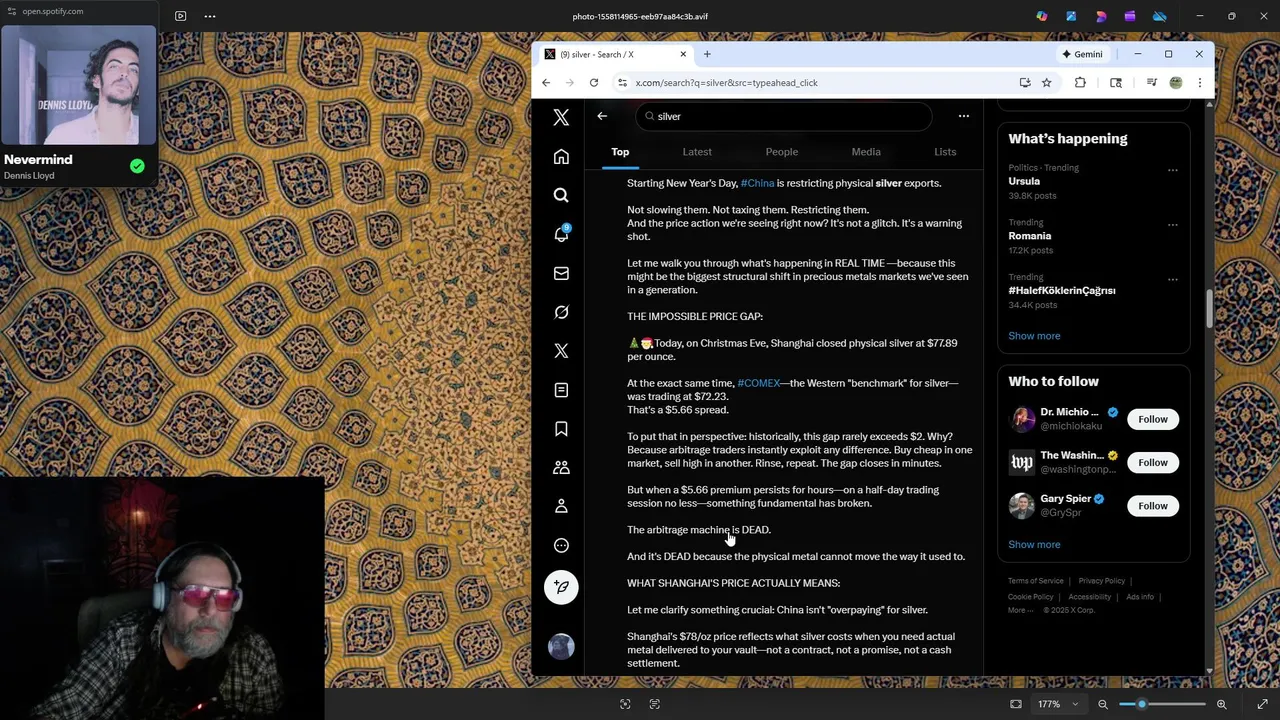The image size is (1280, 720).
Task: Open the More circle icon in X sidebar
Action: click(x=561, y=545)
